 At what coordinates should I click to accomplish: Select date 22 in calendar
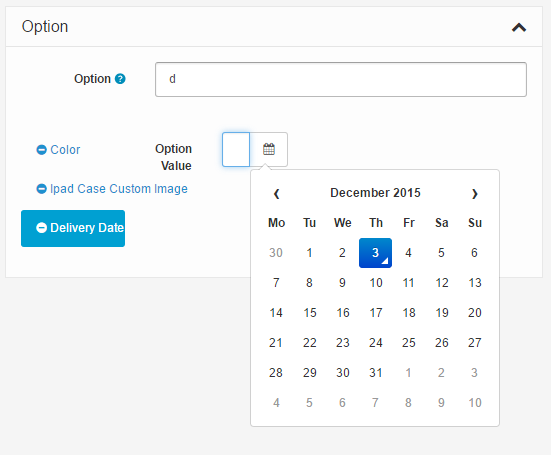click(309, 343)
